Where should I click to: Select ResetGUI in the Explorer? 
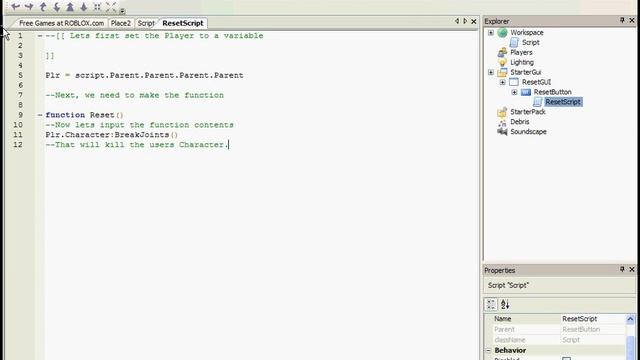(x=536, y=82)
